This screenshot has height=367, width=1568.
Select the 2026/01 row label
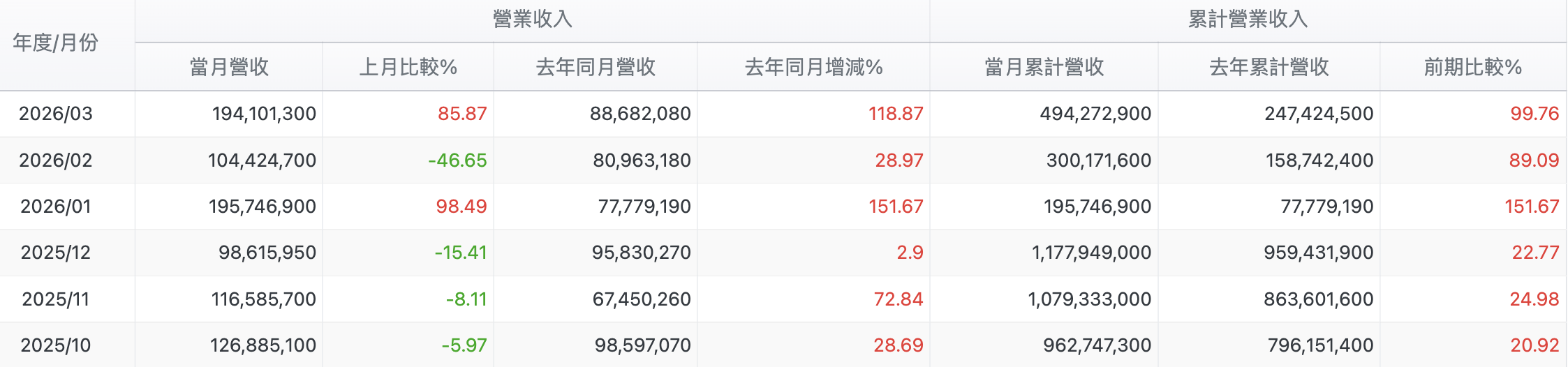coord(56,207)
